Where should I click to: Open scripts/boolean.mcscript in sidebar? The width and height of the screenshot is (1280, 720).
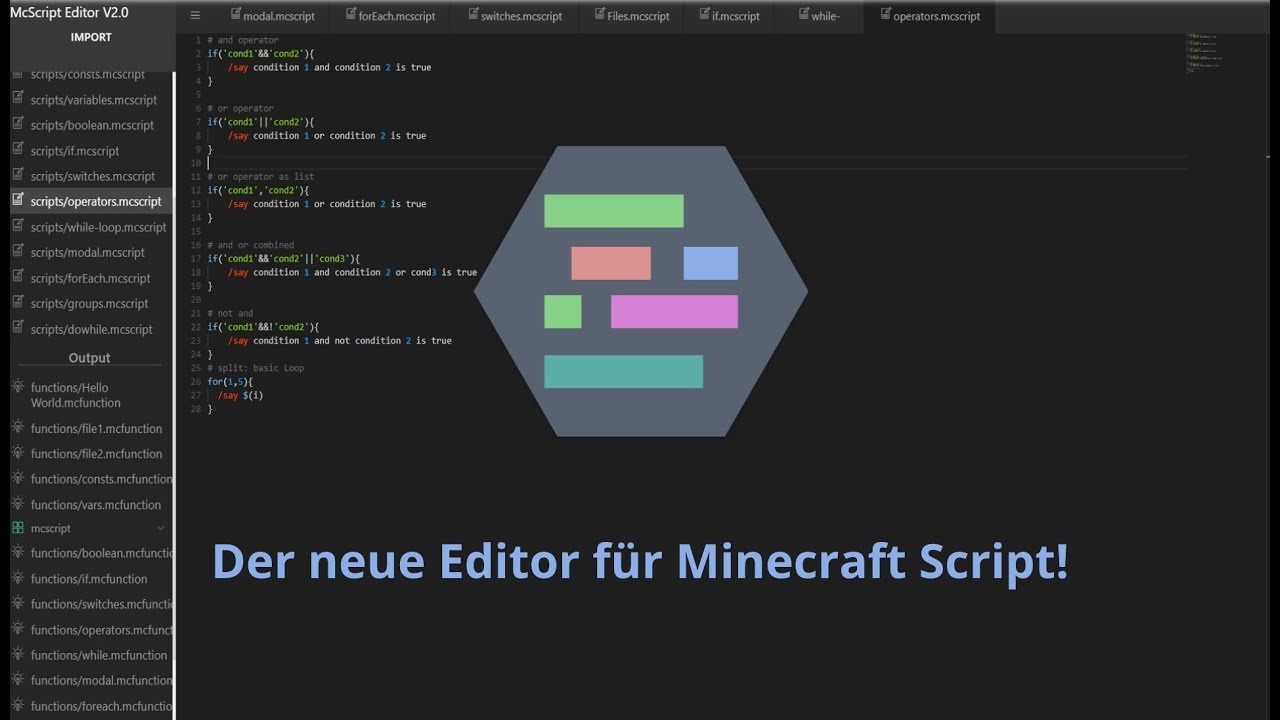pos(91,125)
